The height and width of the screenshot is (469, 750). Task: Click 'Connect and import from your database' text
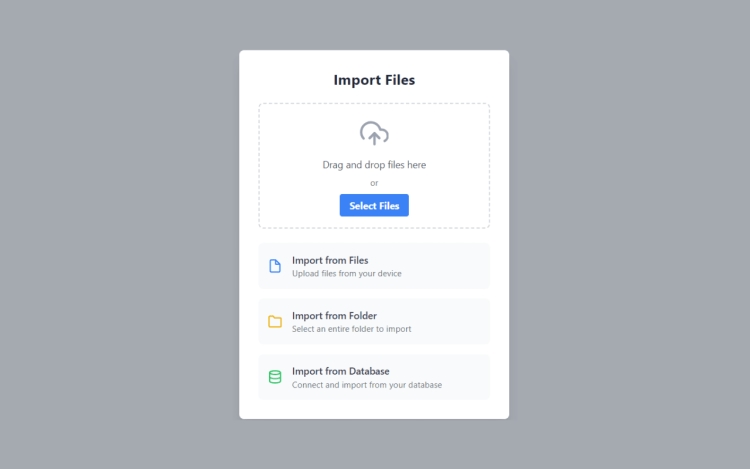367,385
